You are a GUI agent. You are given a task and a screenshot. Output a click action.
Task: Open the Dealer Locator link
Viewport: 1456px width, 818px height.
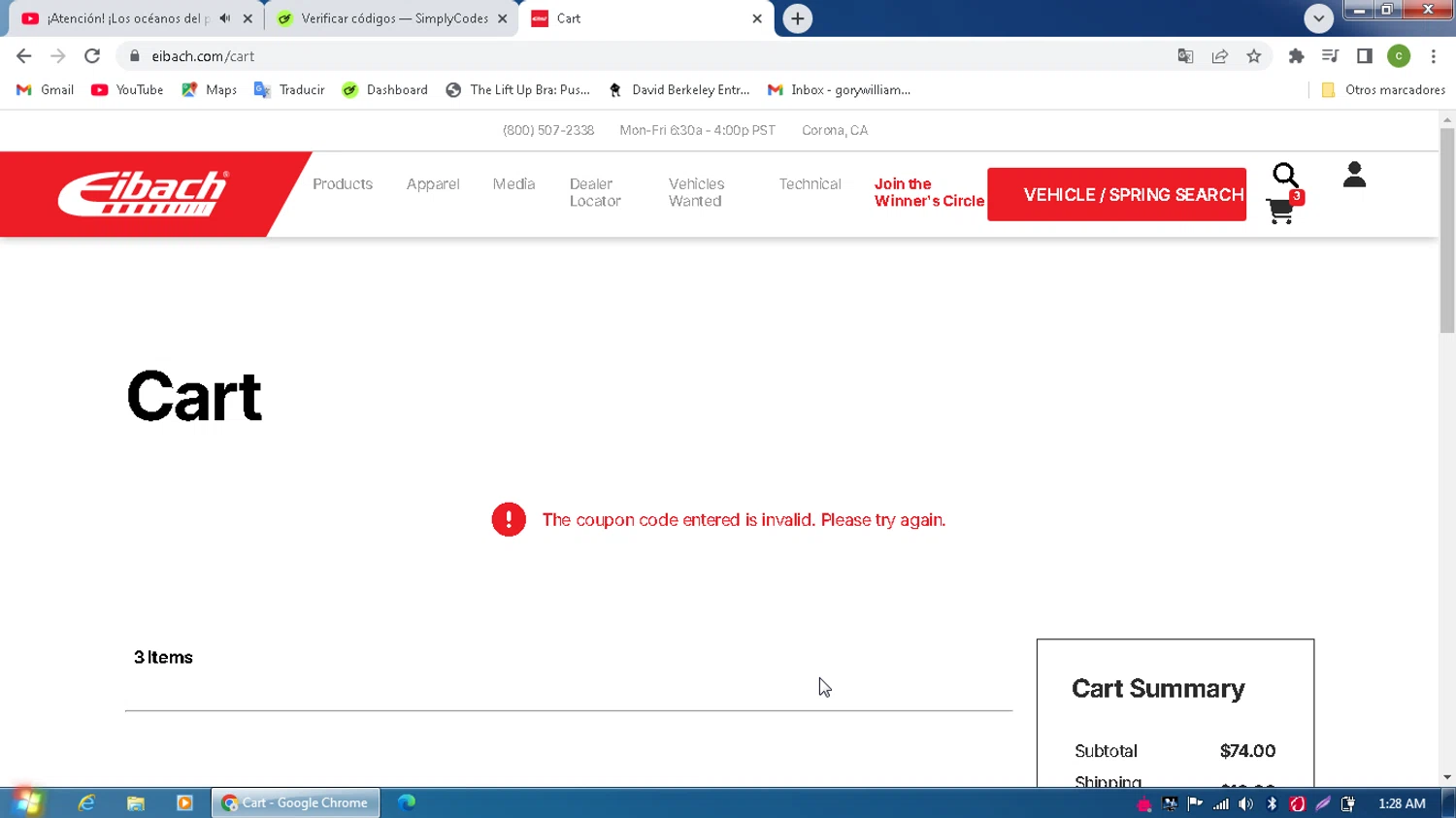point(595,192)
